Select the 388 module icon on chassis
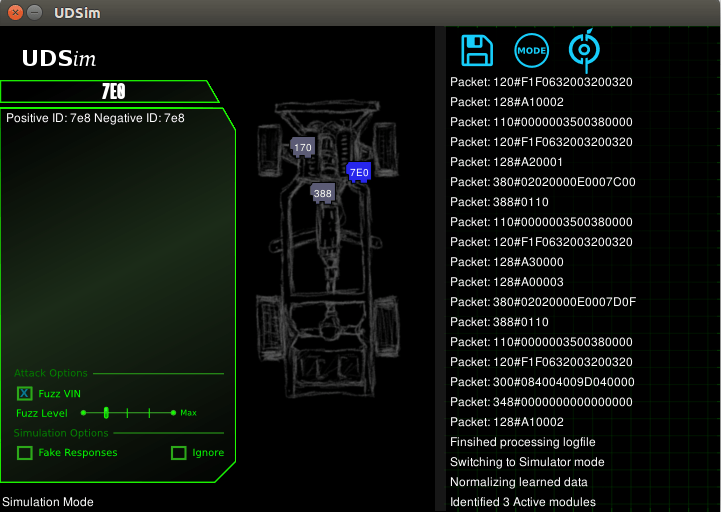721x512 pixels. click(322, 193)
